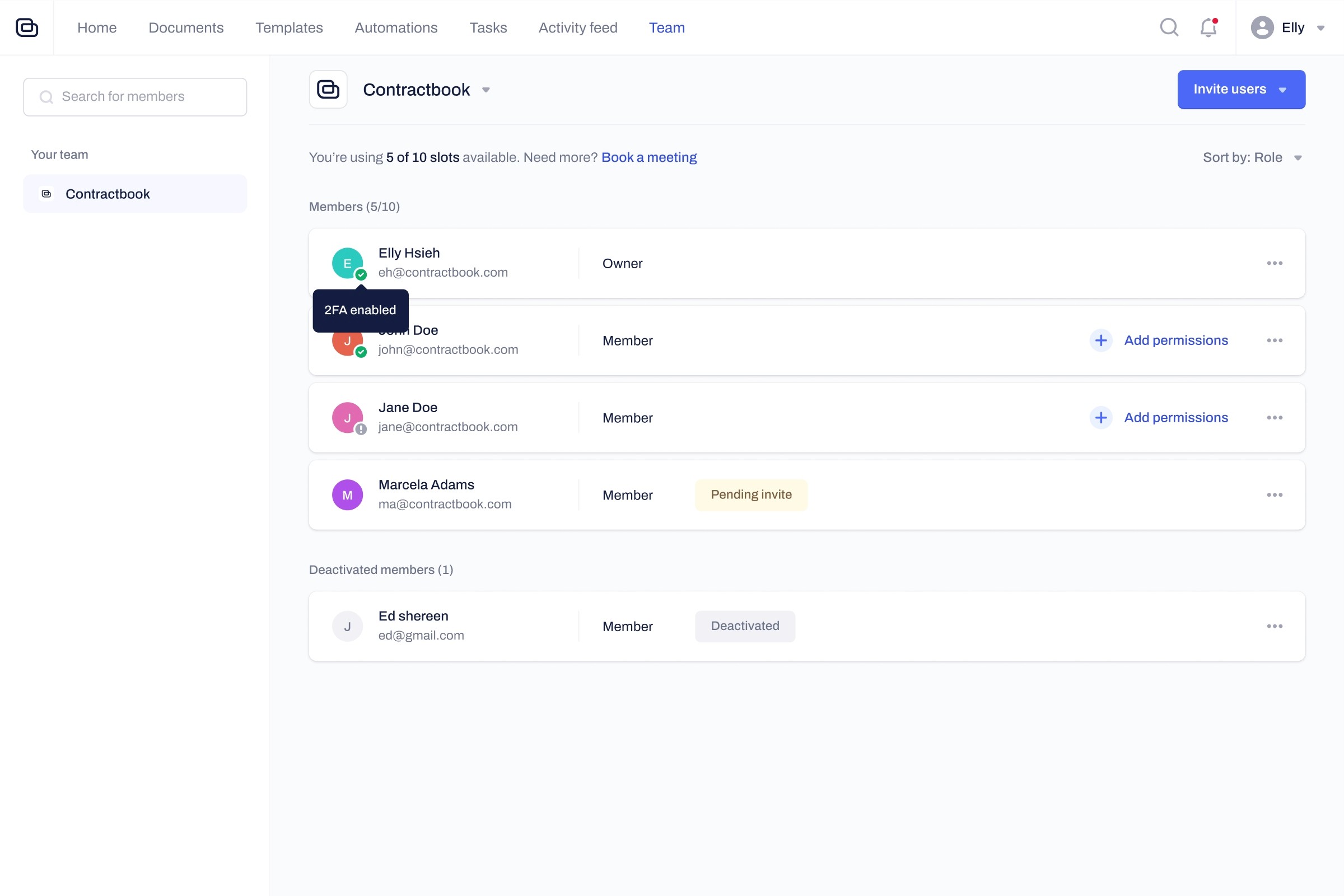
Task: Click the Deactivated members (1) heading
Action: click(x=381, y=570)
